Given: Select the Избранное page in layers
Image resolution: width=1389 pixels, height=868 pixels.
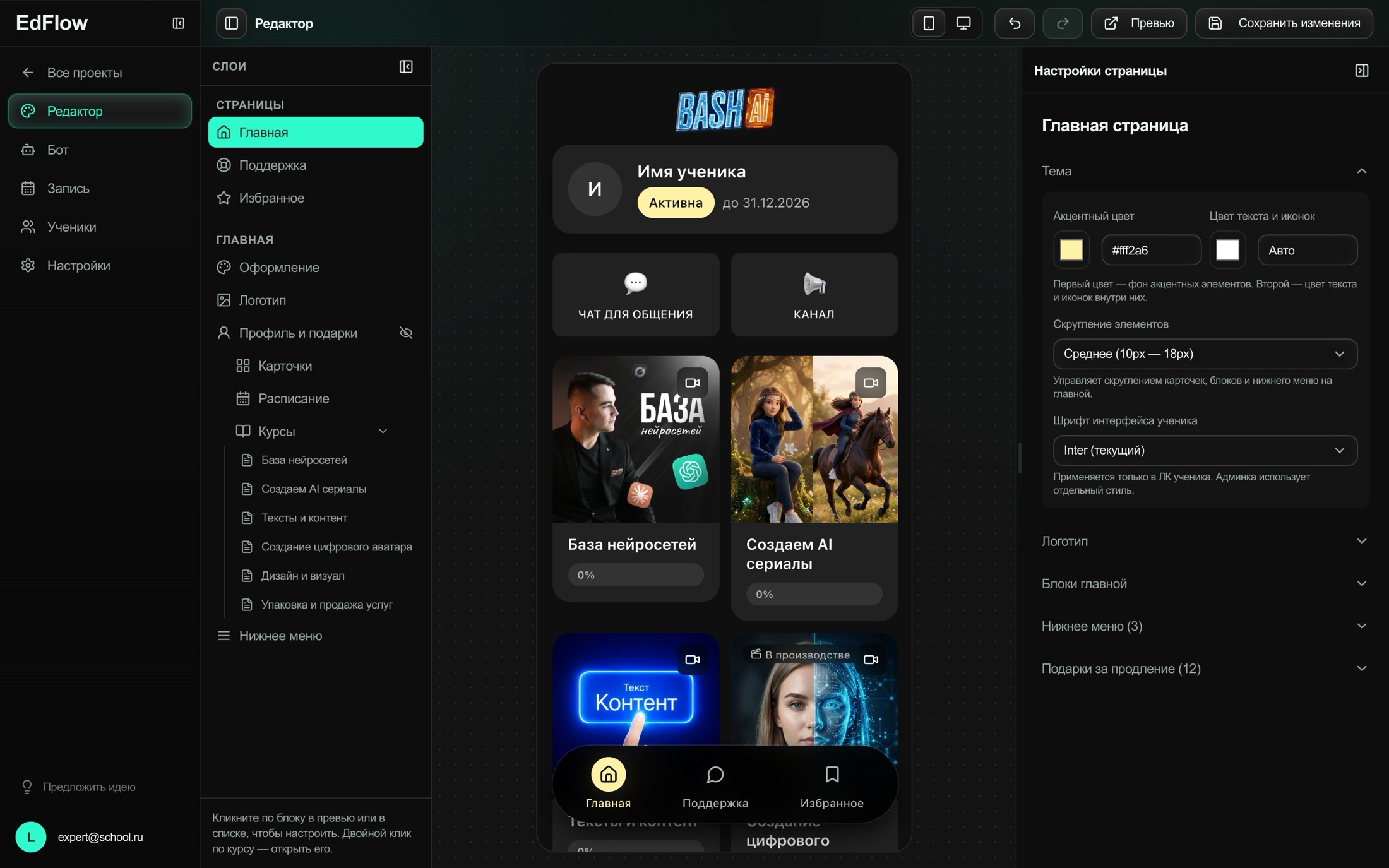Looking at the screenshot, I should 316,198.
